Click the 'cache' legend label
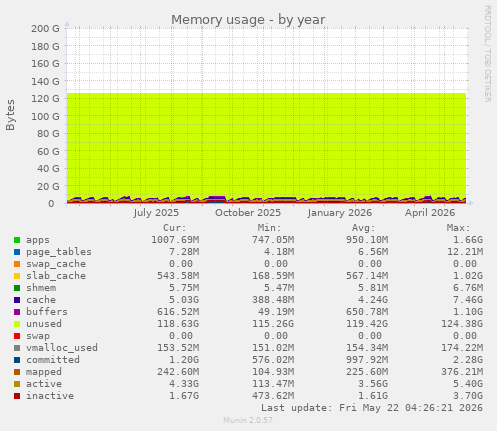The width and height of the screenshot is (497, 431). coord(41,300)
